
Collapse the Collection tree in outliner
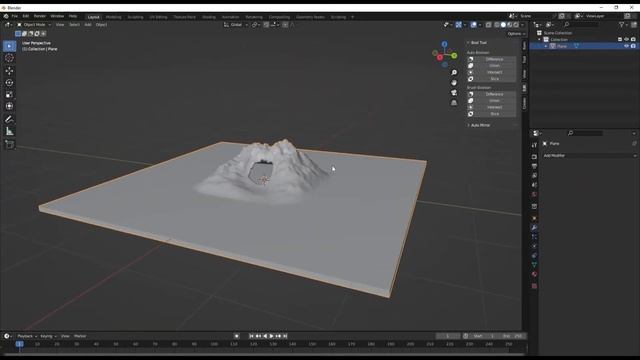pos(540,40)
